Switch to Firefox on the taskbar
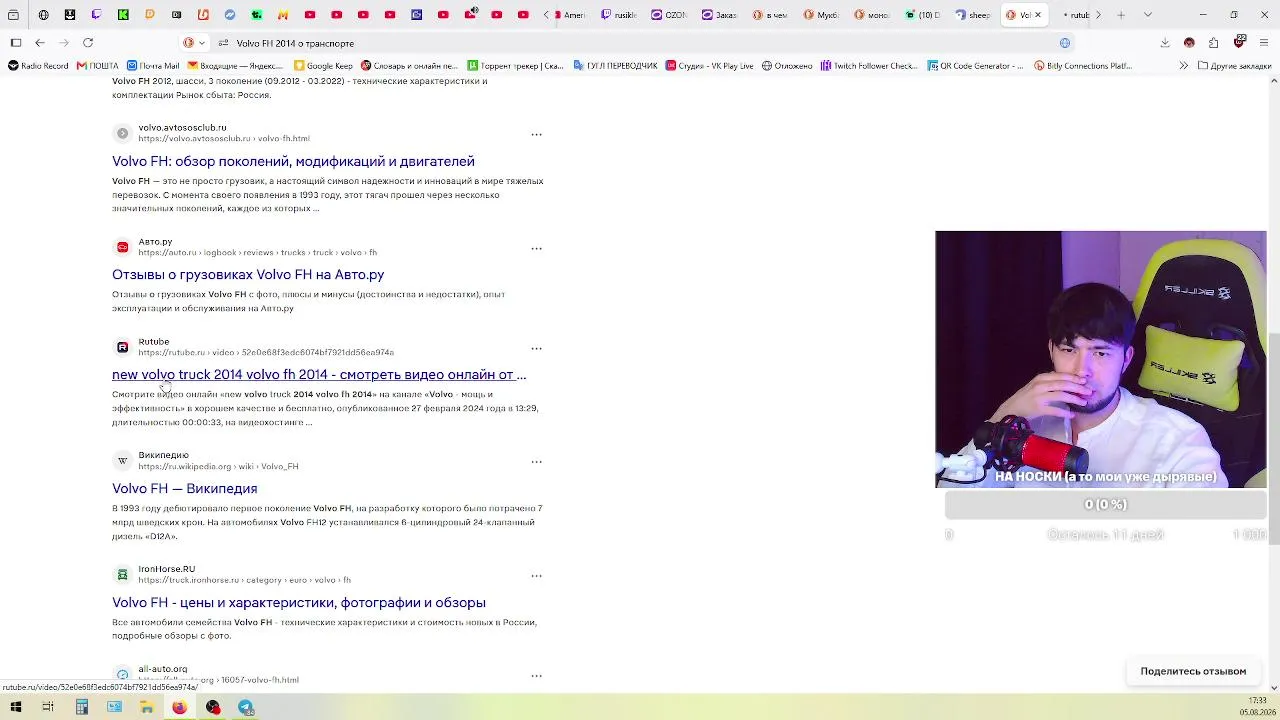Image resolution: width=1280 pixels, height=720 pixels. click(179, 707)
